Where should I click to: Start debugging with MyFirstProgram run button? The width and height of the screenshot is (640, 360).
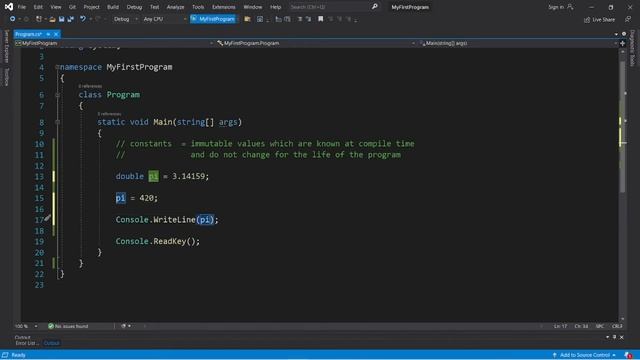213,19
